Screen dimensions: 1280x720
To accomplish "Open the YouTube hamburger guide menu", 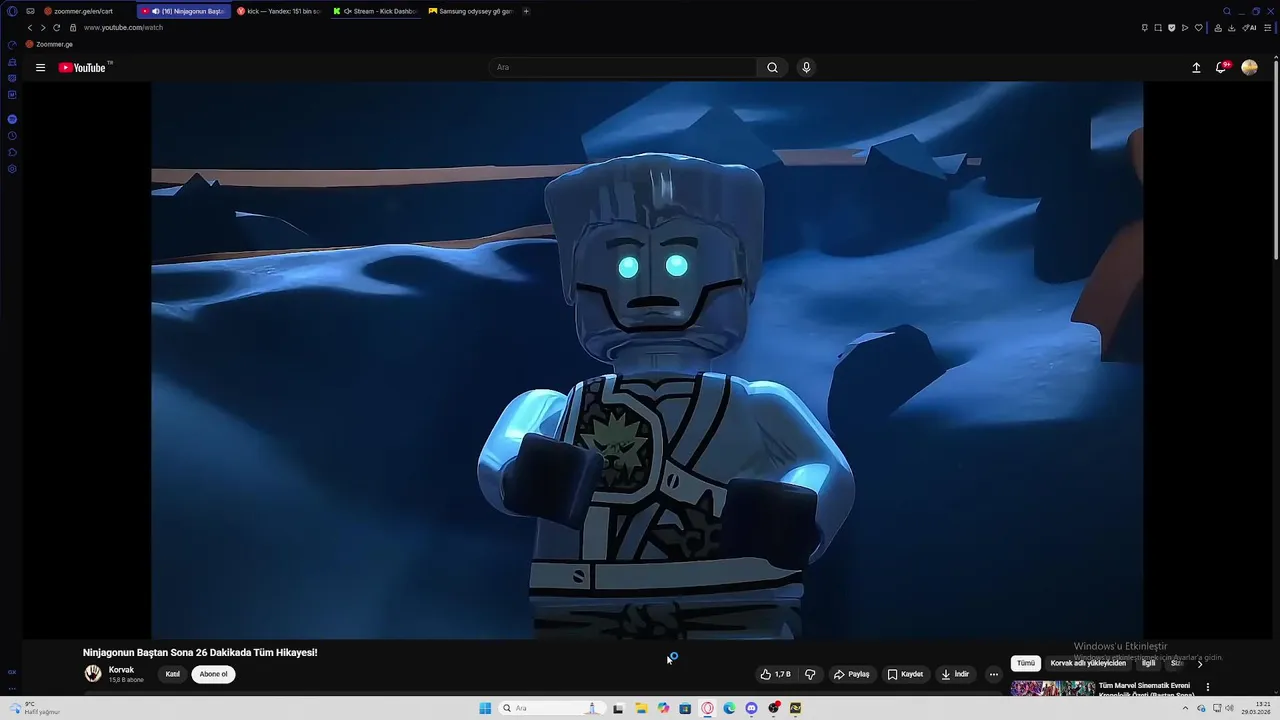I will (40, 68).
